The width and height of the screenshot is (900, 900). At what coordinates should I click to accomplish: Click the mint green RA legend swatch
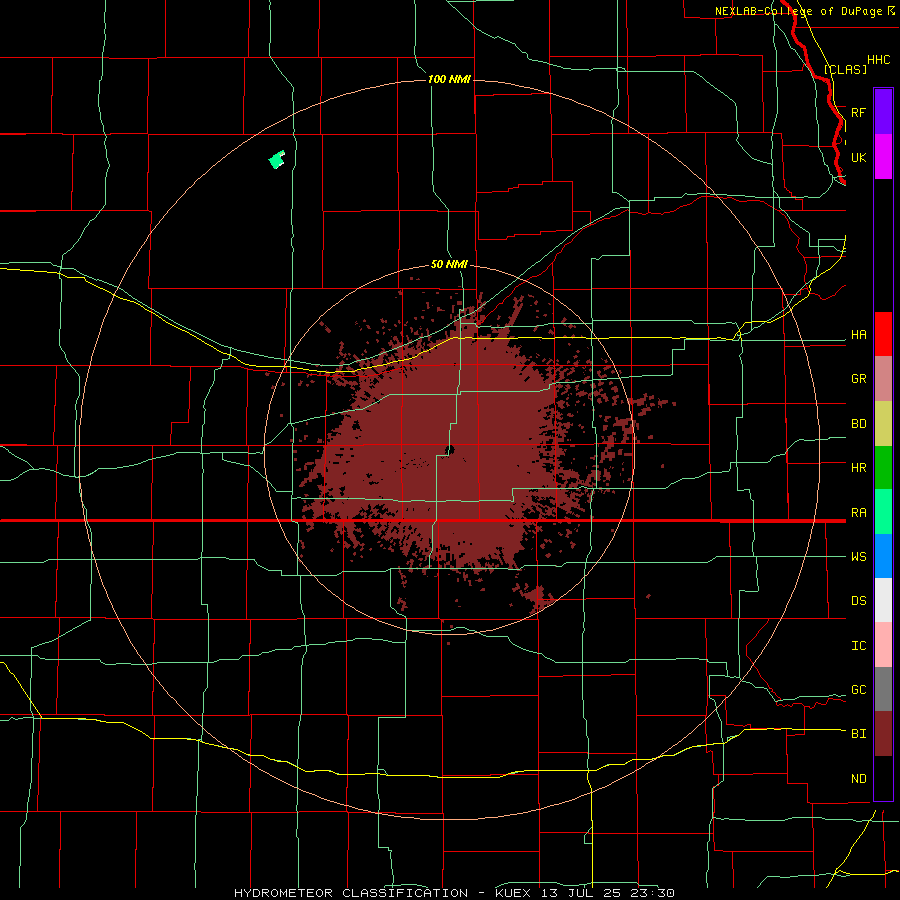pyautogui.click(x=883, y=512)
